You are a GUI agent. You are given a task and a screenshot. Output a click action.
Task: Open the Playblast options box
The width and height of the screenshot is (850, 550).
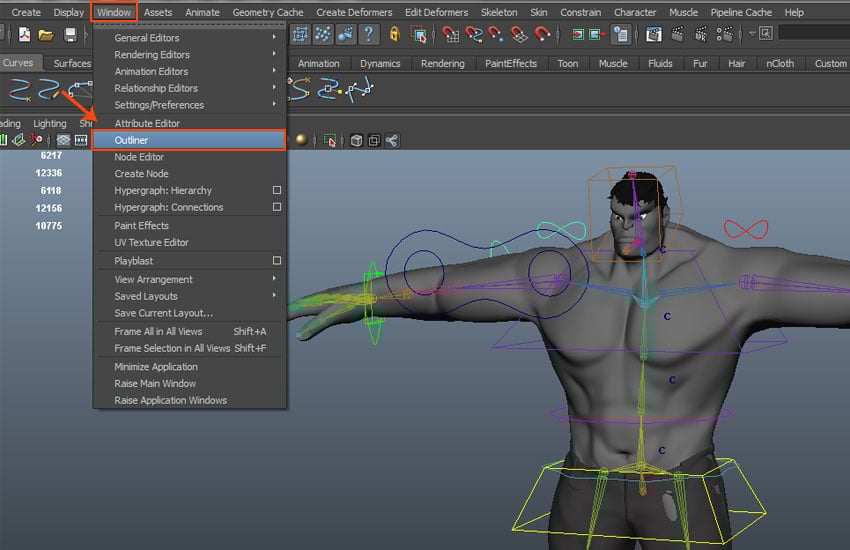click(x=277, y=261)
